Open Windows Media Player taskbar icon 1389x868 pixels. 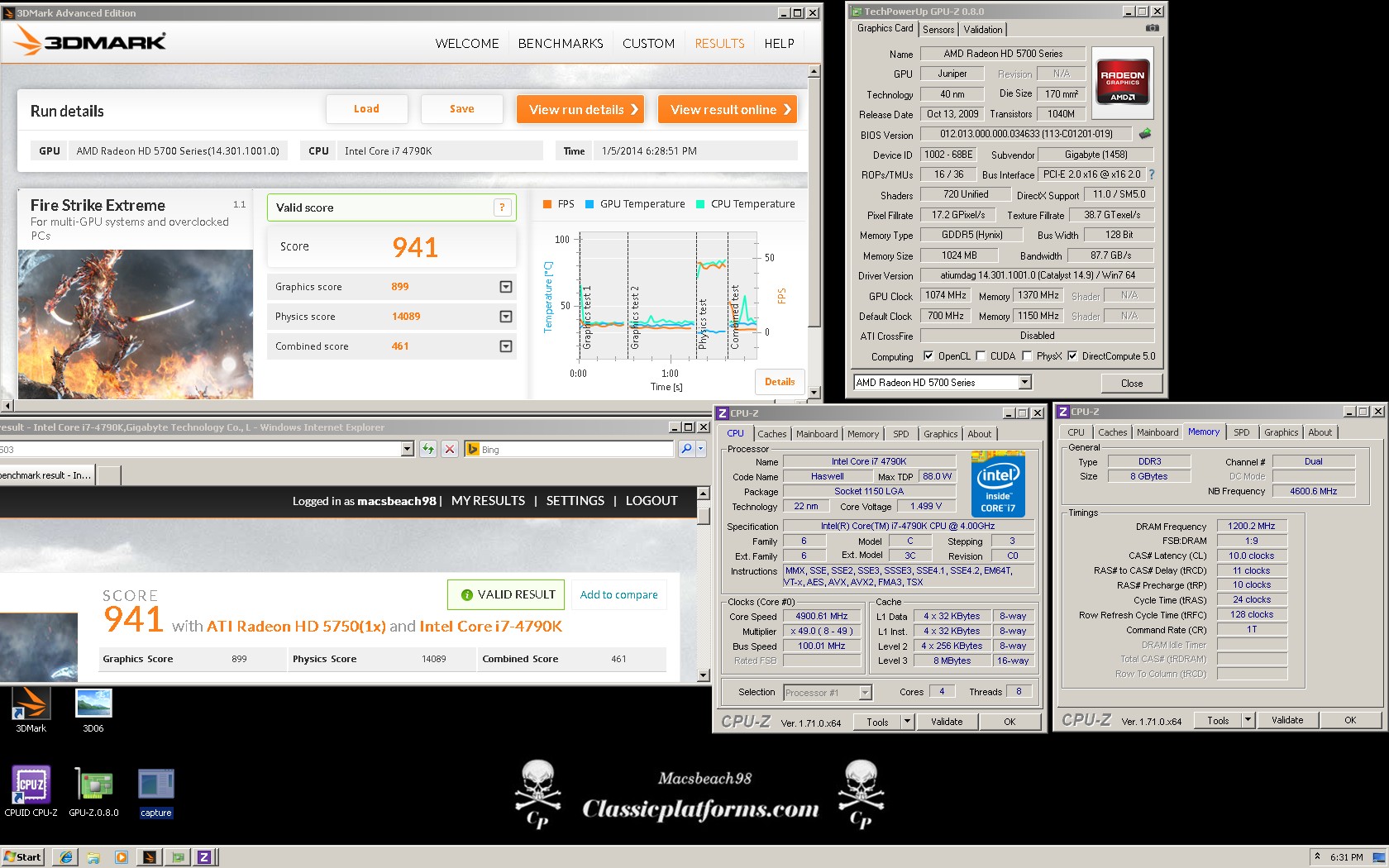[x=122, y=856]
